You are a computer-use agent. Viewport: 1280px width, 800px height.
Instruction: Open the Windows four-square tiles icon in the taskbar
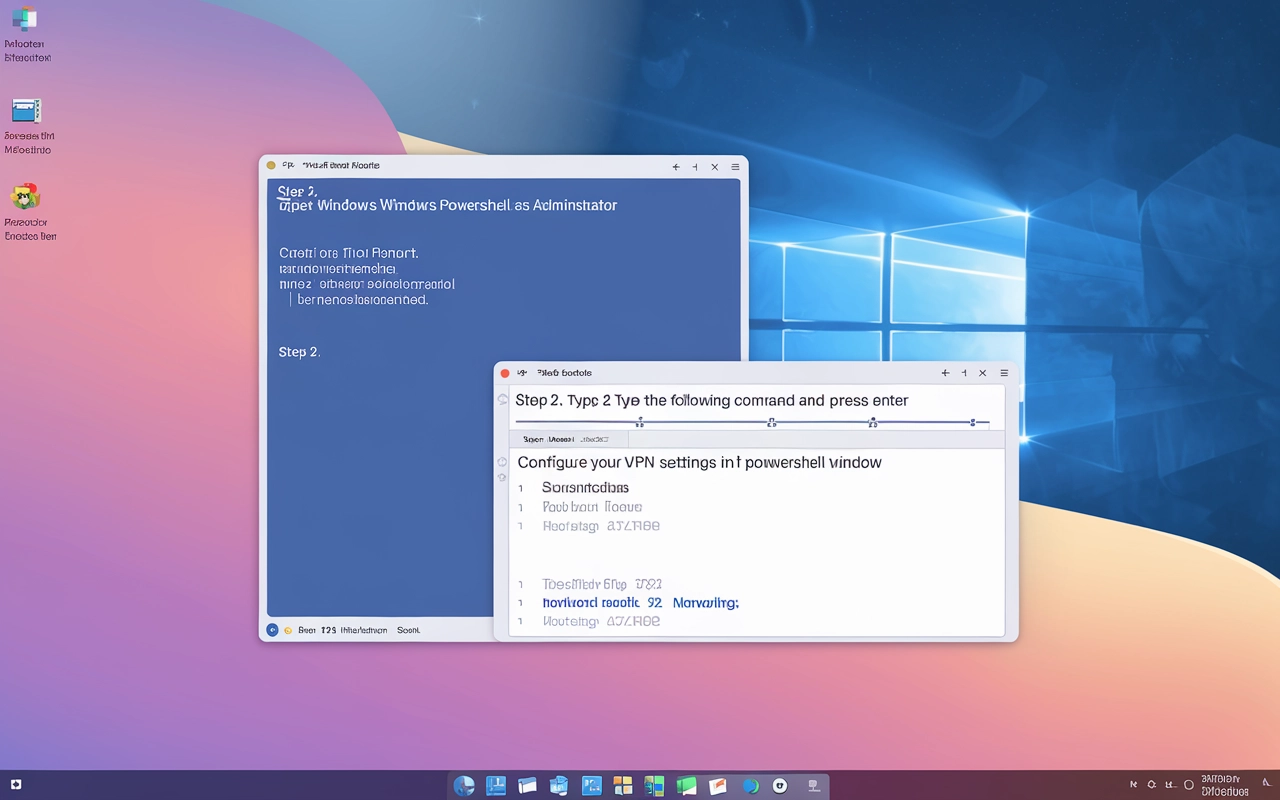623,786
